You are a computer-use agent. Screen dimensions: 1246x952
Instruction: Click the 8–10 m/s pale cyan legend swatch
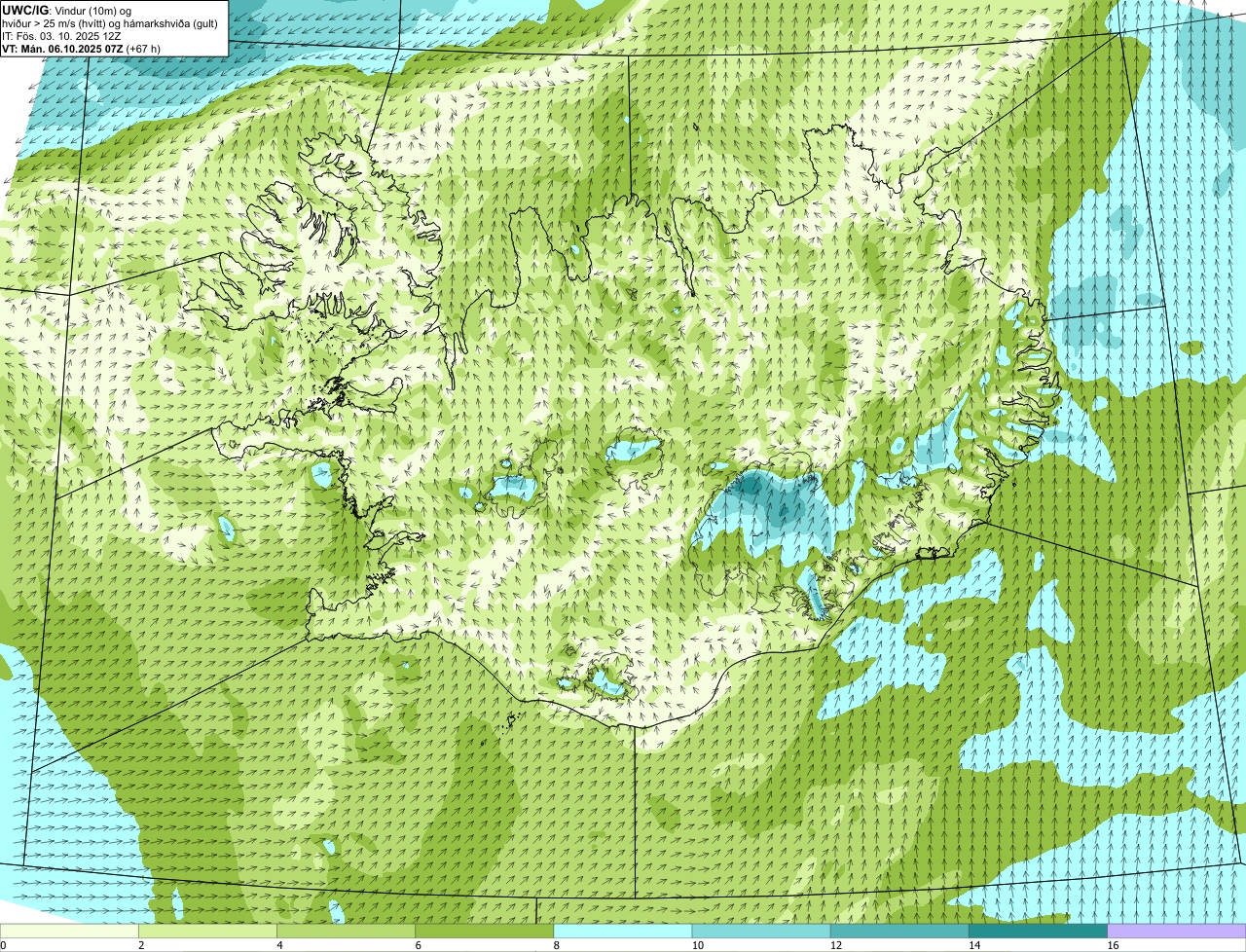[x=623, y=931]
